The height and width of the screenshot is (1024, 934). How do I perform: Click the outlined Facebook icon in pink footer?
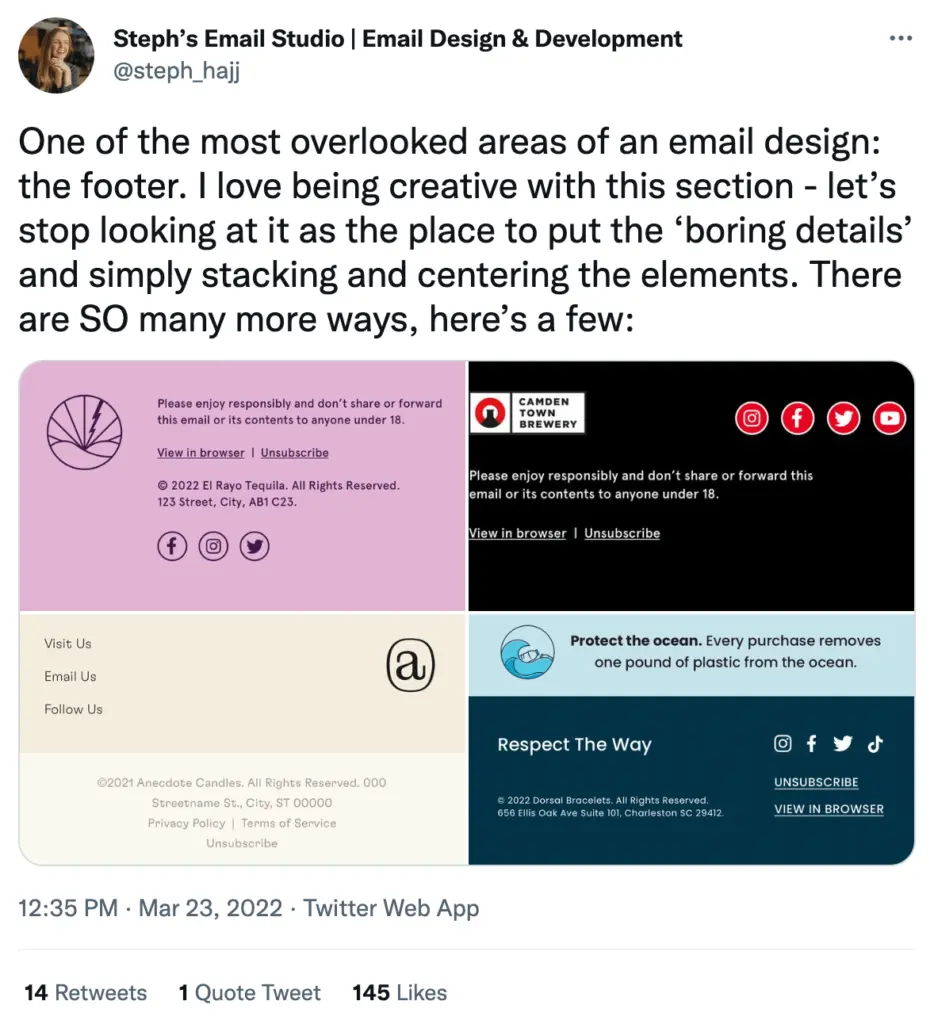172,546
